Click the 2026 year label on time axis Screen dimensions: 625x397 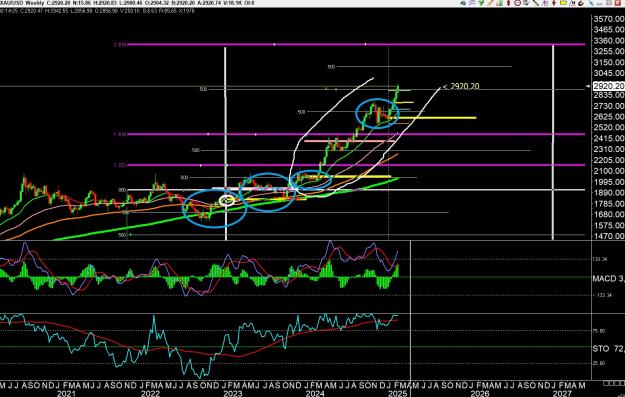pyautogui.click(x=480, y=393)
